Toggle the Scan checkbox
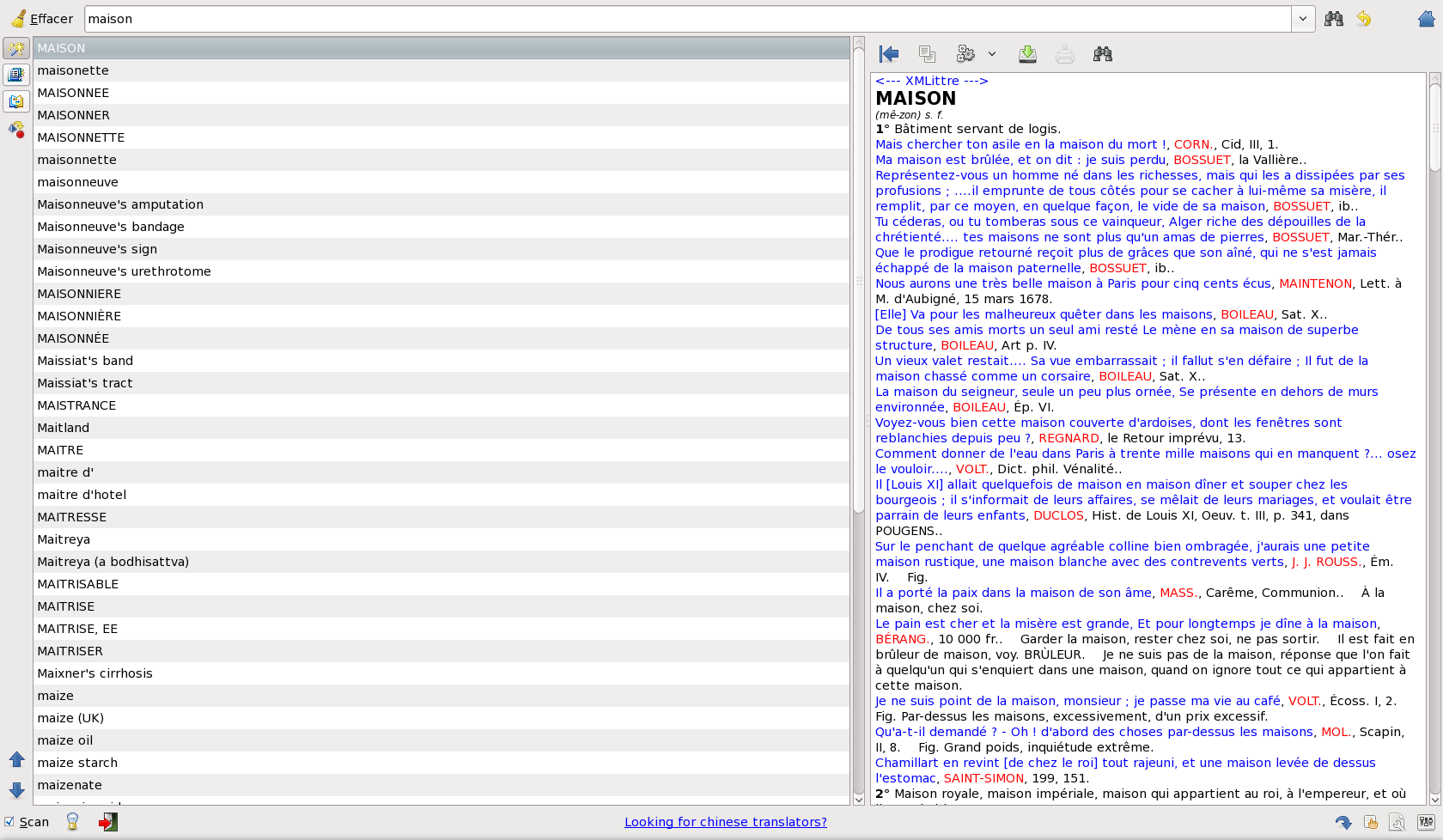Viewport: 1443px width, 840px height. 9,822
